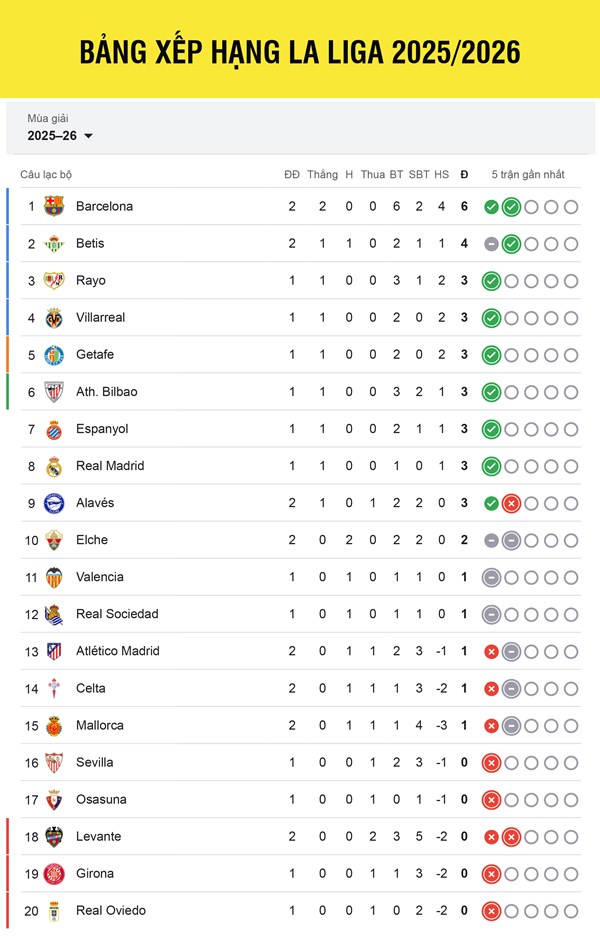This screenshot has width=600, height=944.
Task: Open the Betis team link
Action: pyautogui.click(x=90, y=244)
